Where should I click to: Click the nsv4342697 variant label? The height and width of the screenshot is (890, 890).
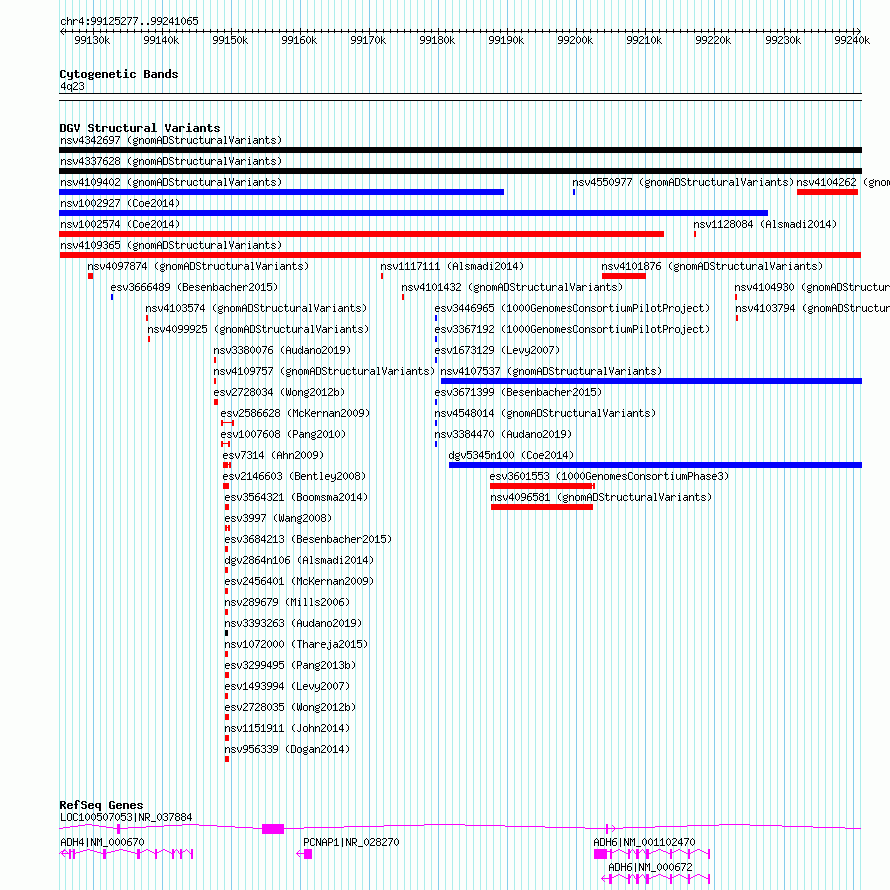click(x=171, y=140)
